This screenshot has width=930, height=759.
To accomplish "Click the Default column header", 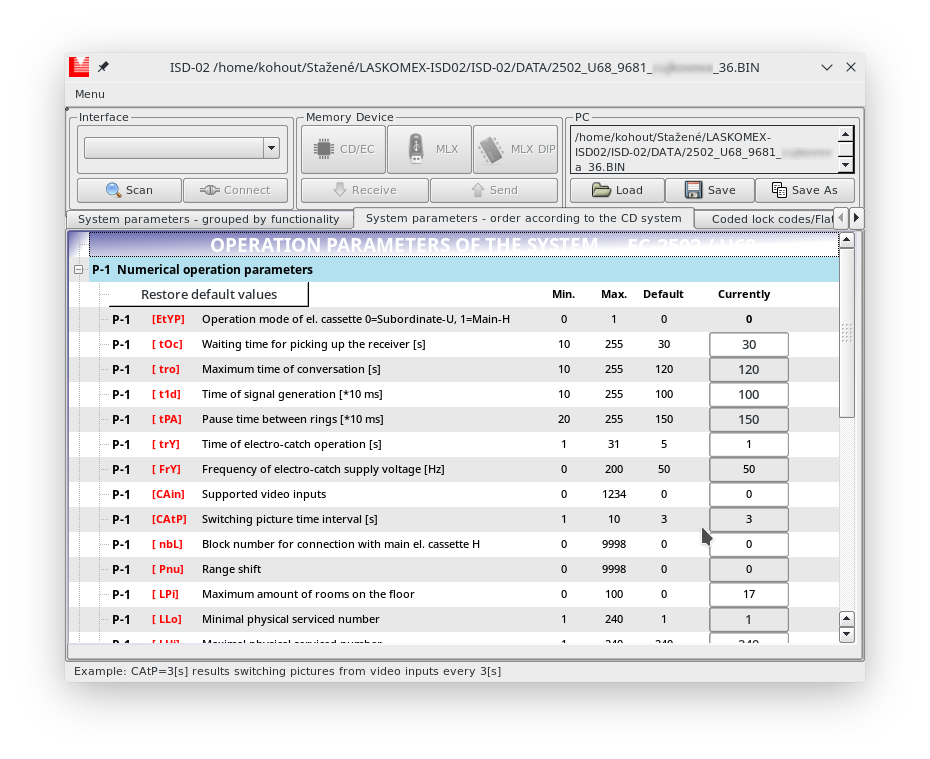I will point(663,294).
